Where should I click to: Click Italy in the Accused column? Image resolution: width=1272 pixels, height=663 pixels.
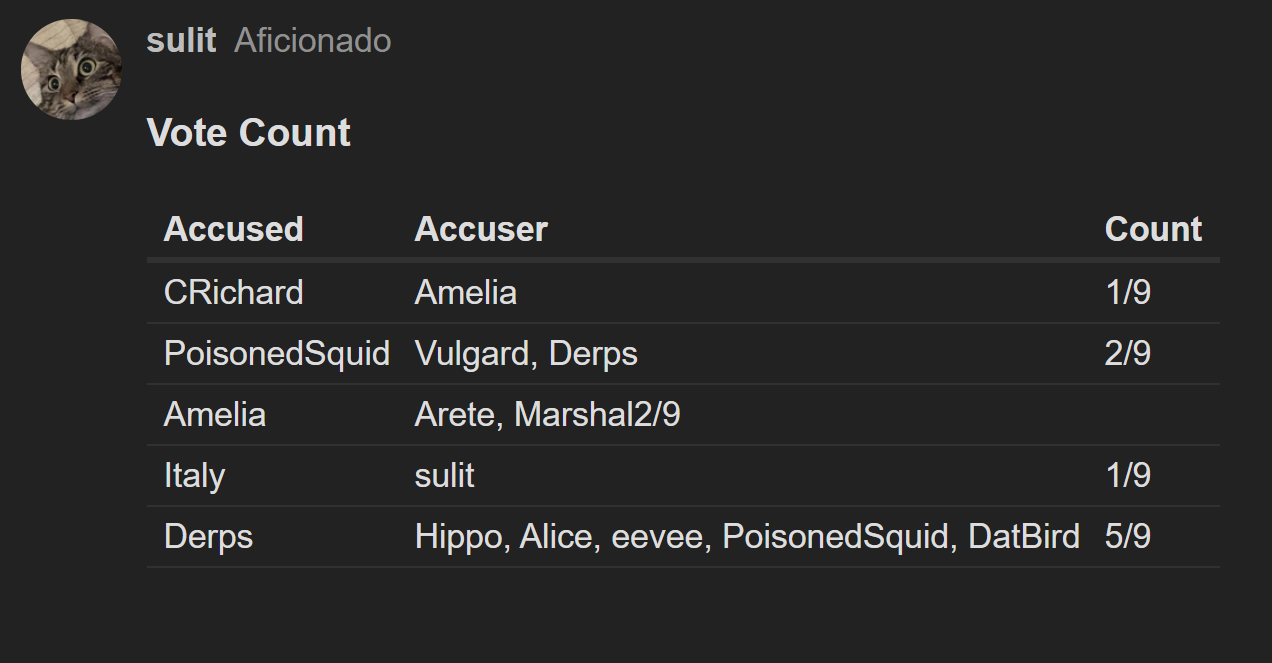coord(194,475)
